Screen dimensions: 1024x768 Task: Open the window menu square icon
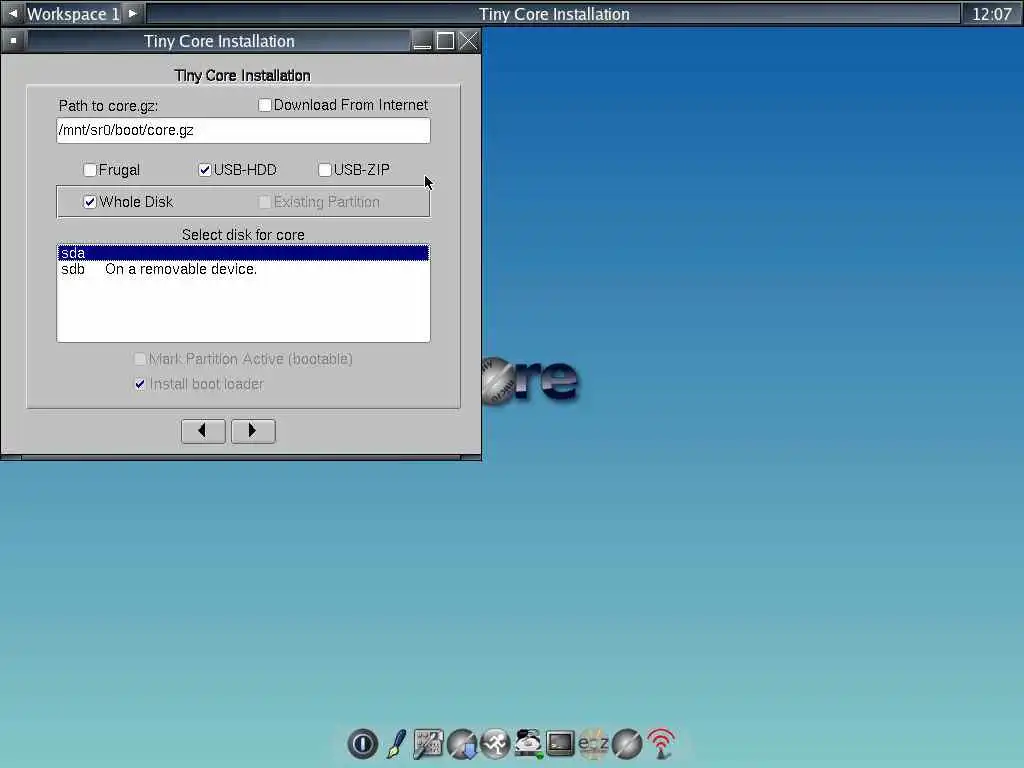tap(13, 40)
